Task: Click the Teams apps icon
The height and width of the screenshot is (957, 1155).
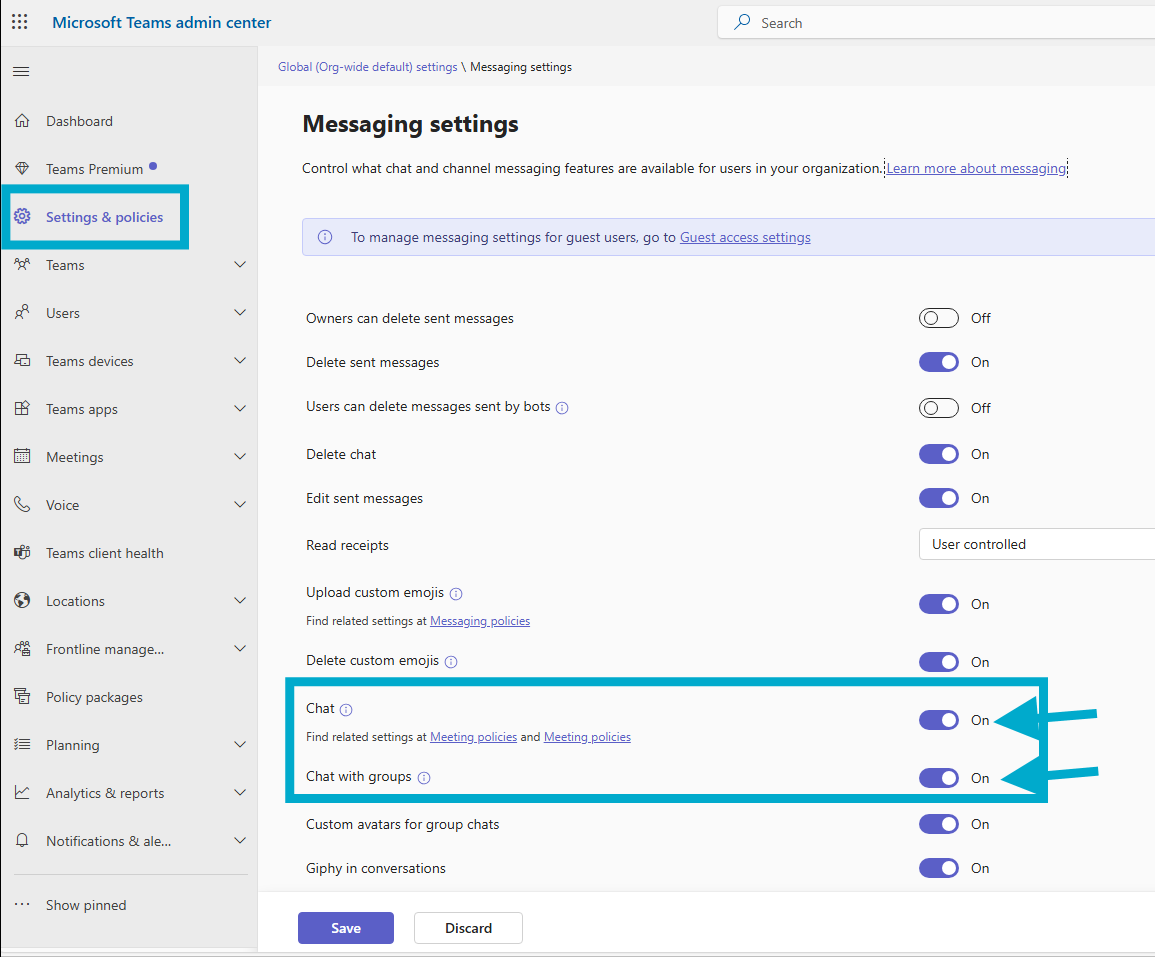Action: (22, 409)
